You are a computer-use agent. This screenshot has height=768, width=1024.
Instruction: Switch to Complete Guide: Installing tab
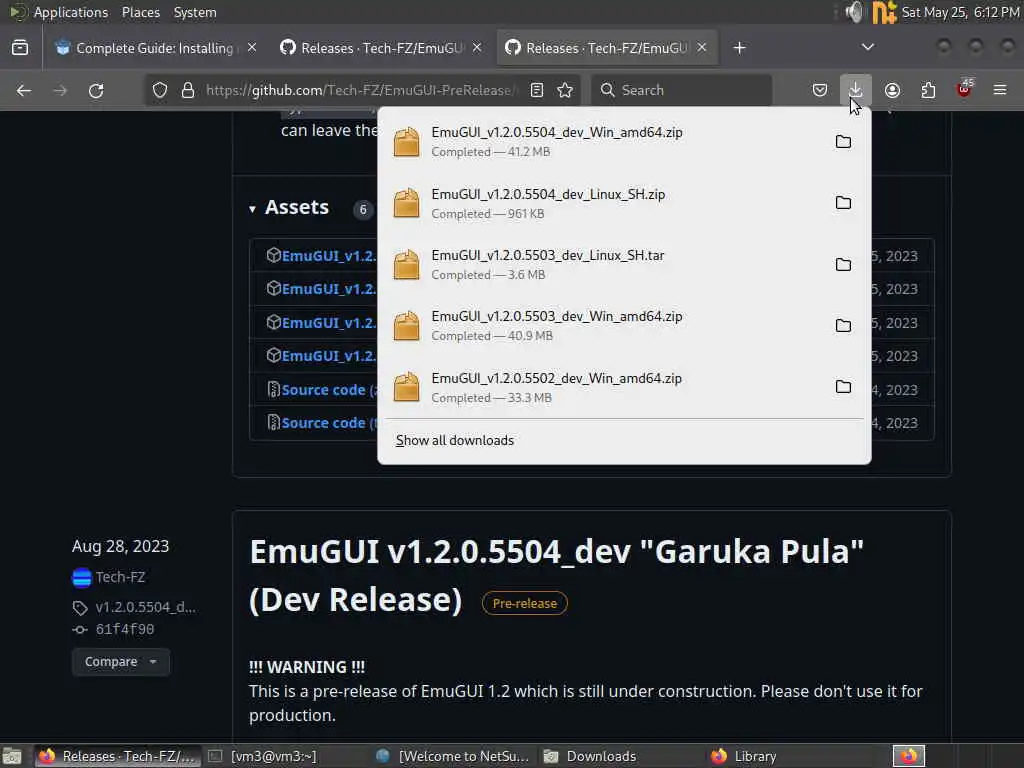pyautogui.click(x=155, y=48)
